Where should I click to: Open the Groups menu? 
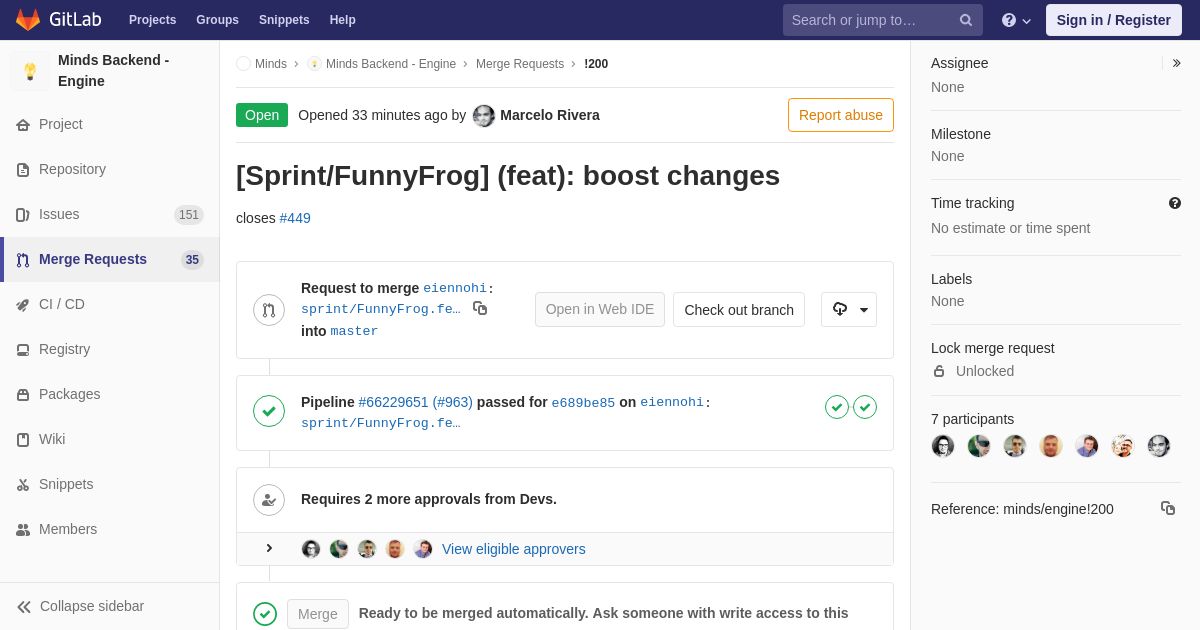[217, 20]
